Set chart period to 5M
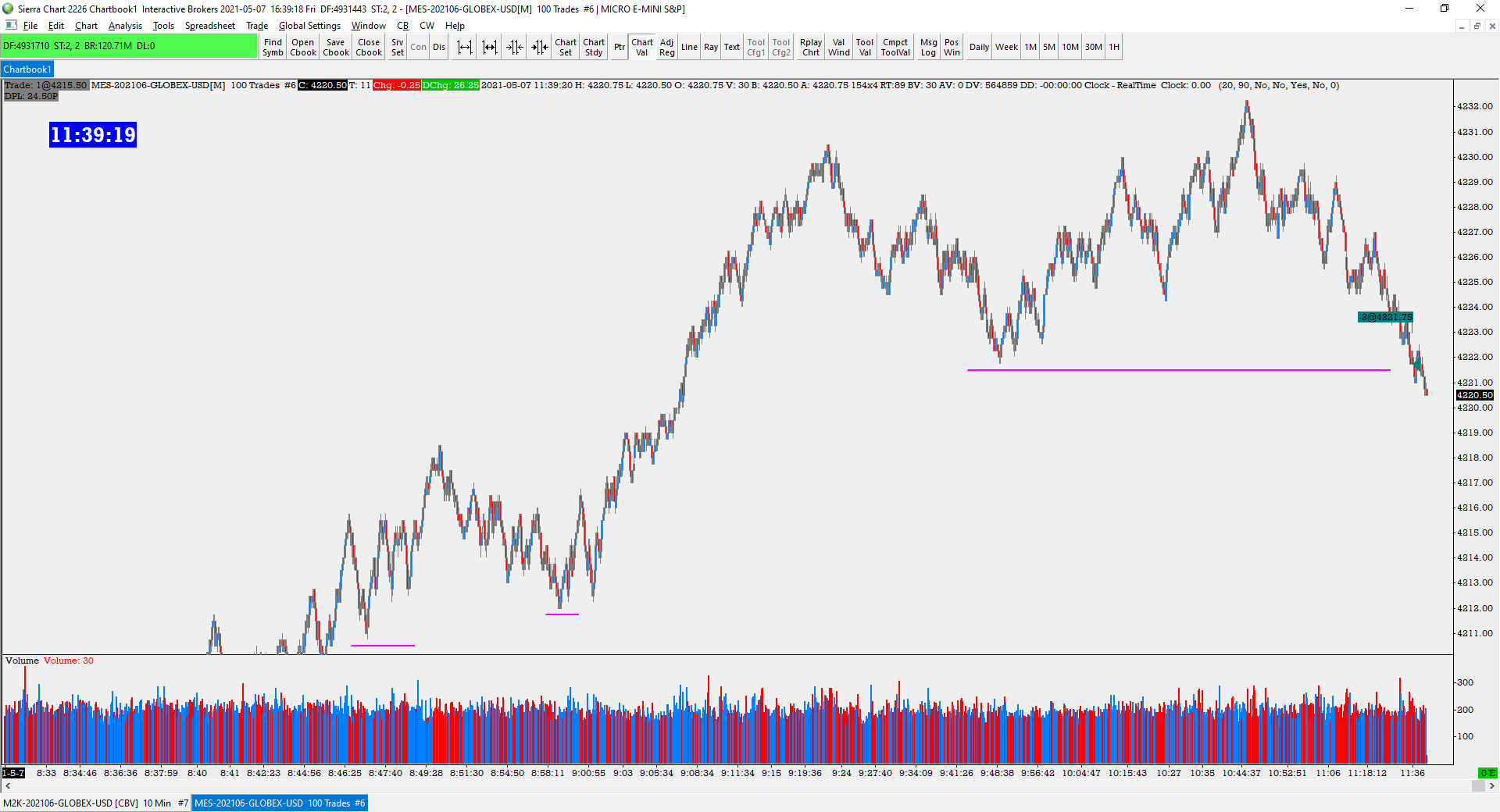The width and height of the screenshot is (1500, 812). coord(1049,48)
